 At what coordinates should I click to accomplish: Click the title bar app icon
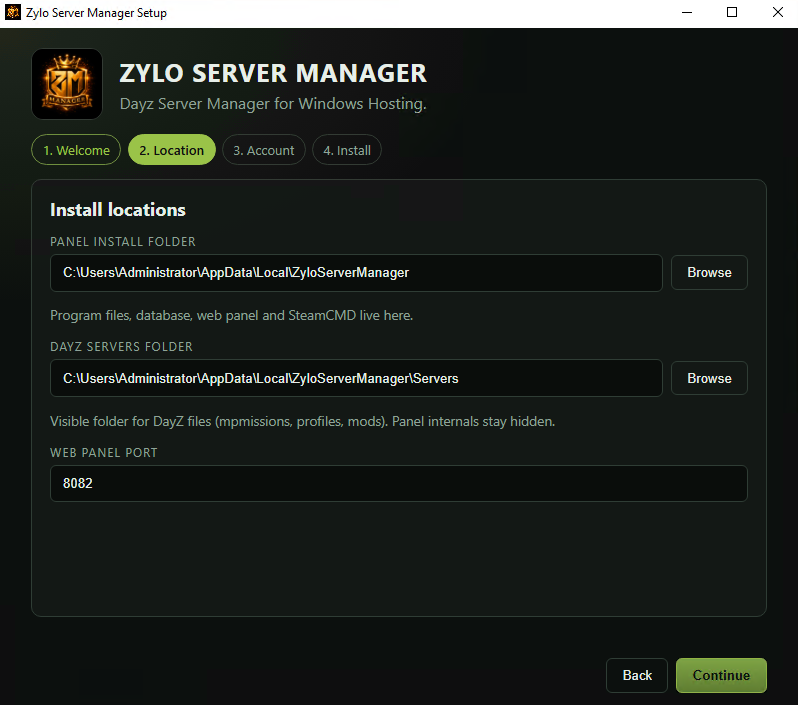[x=13, y=12]
